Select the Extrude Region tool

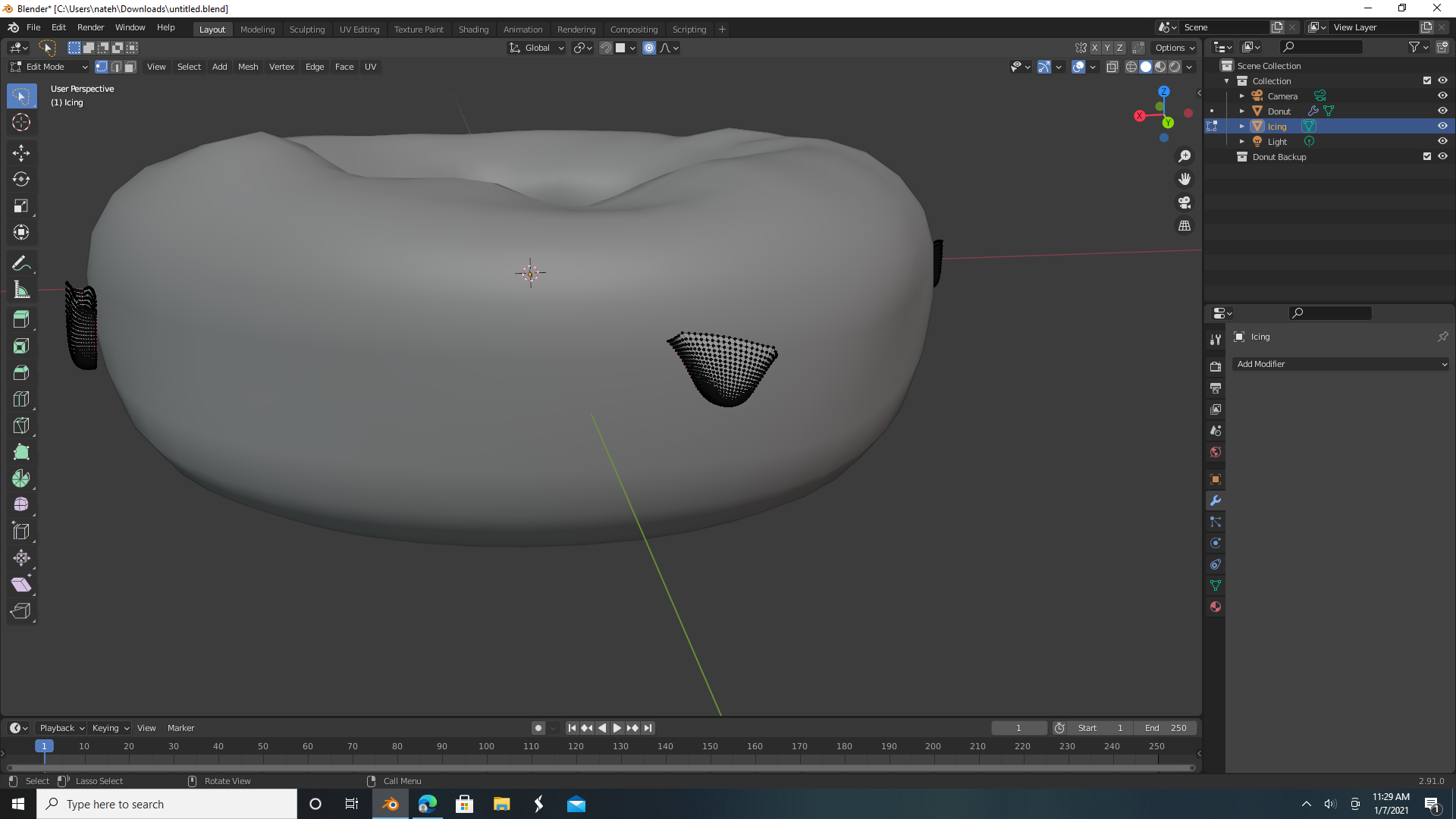click(x=21, y=320)
